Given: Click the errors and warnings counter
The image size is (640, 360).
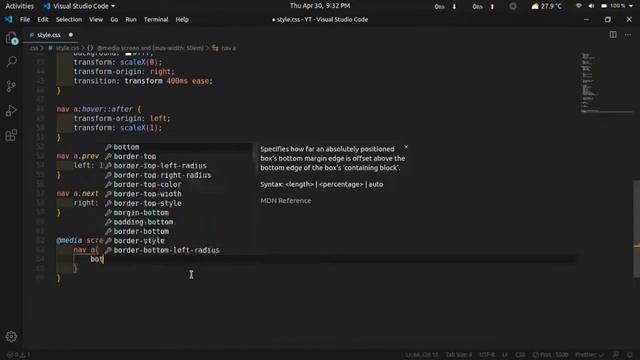Looking at the screenshot, I should tap(18, 355).
